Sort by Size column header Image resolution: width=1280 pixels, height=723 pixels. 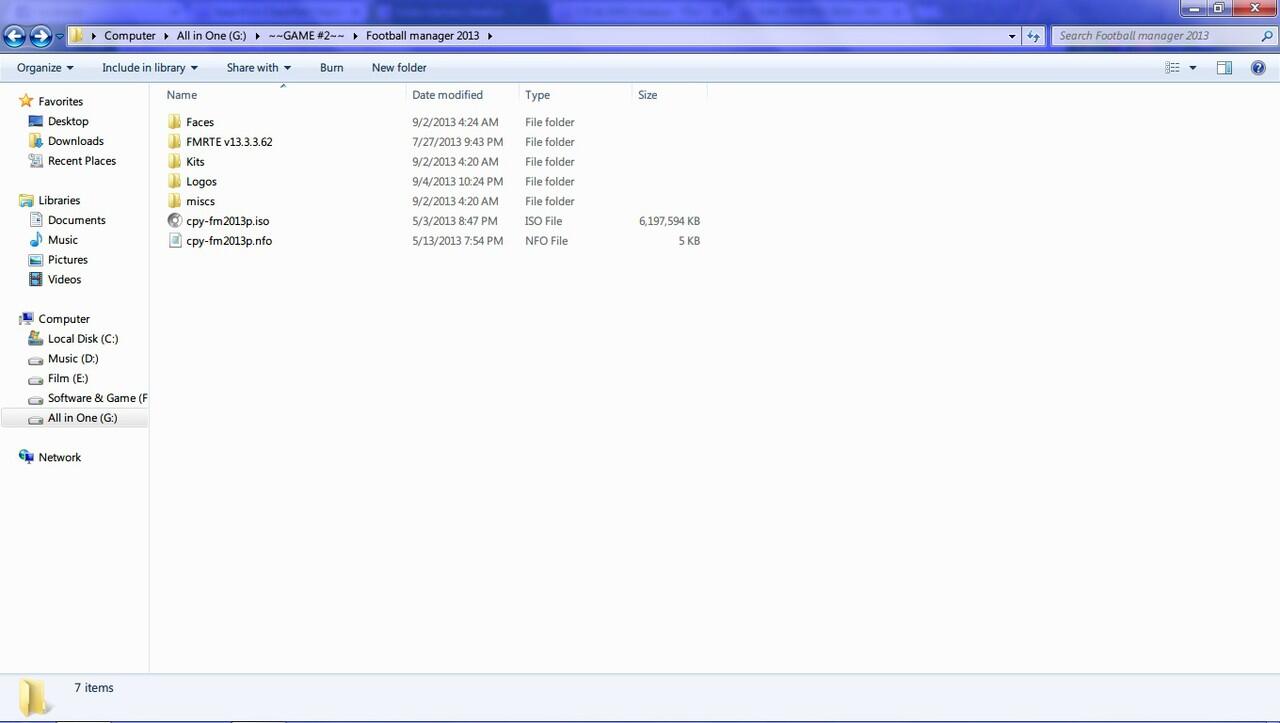coord(669,95)
